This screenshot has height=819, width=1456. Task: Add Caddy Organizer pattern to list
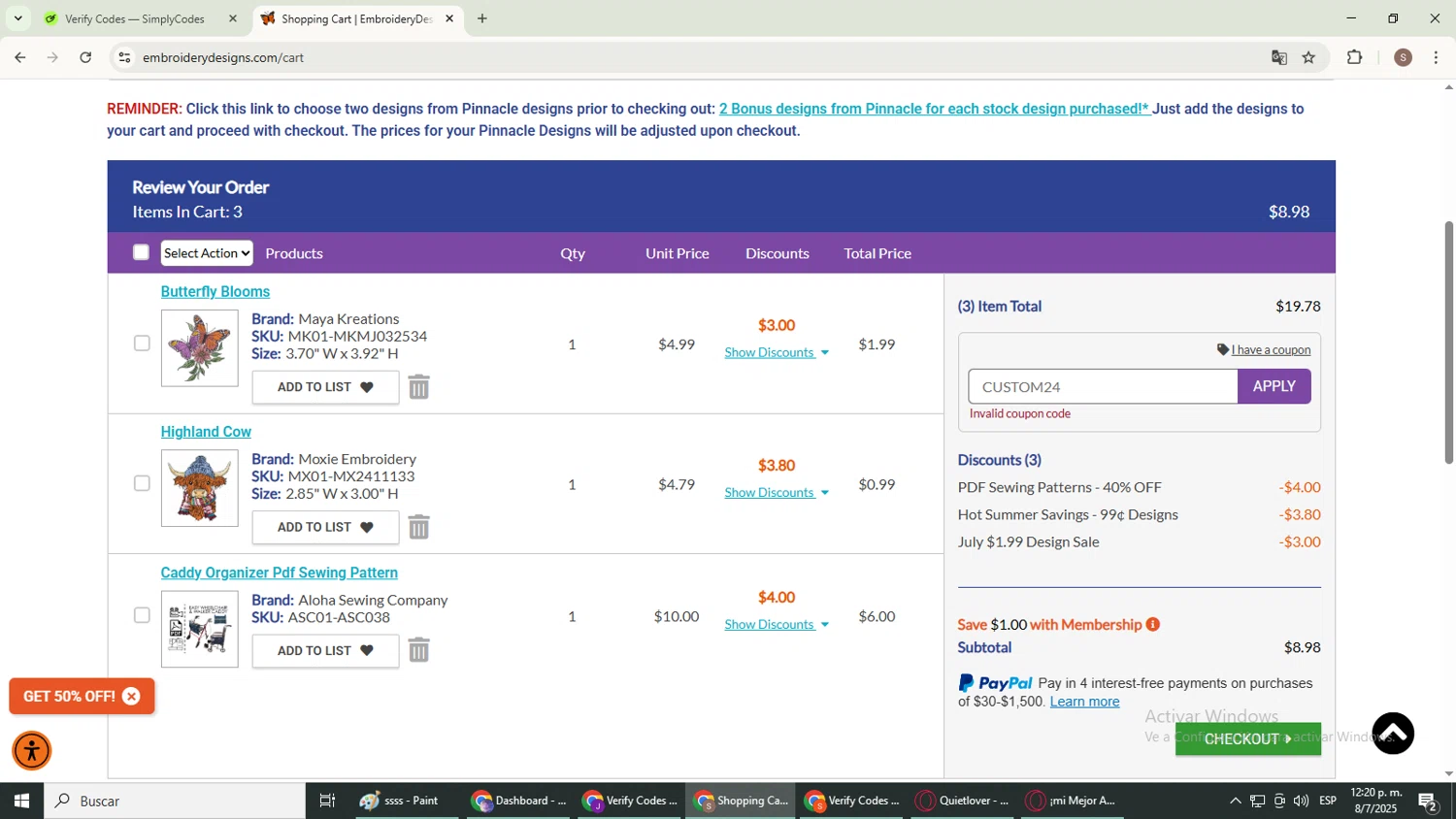[x=325, y=651]
